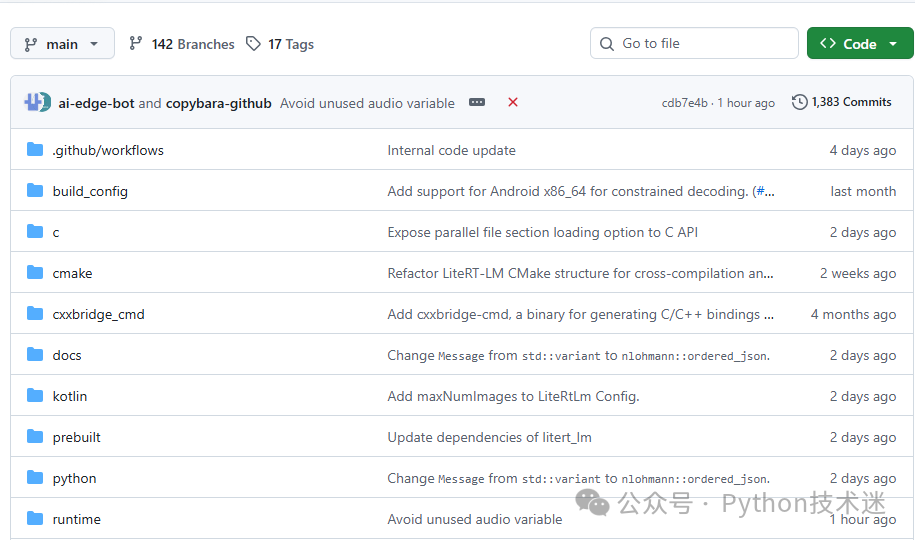915x540 pixels.
Task: Click the branches icon next to 142 Branches
Action: coord(135,43)
